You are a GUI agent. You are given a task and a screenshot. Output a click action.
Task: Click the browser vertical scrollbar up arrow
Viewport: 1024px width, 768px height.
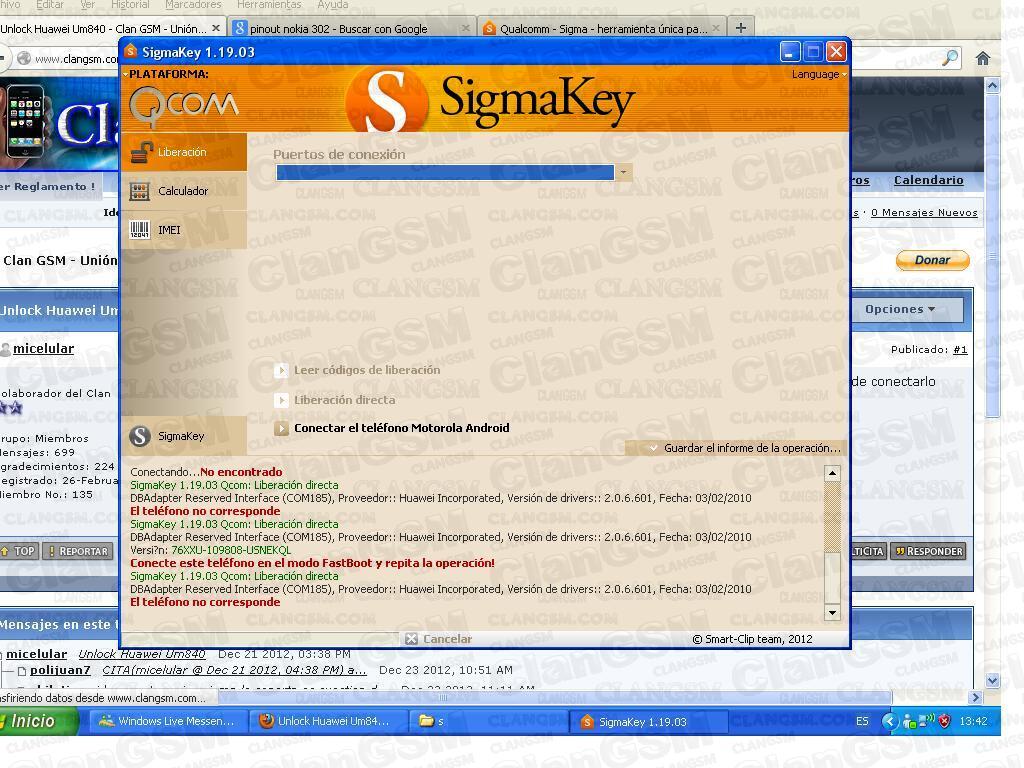[993, 86]
